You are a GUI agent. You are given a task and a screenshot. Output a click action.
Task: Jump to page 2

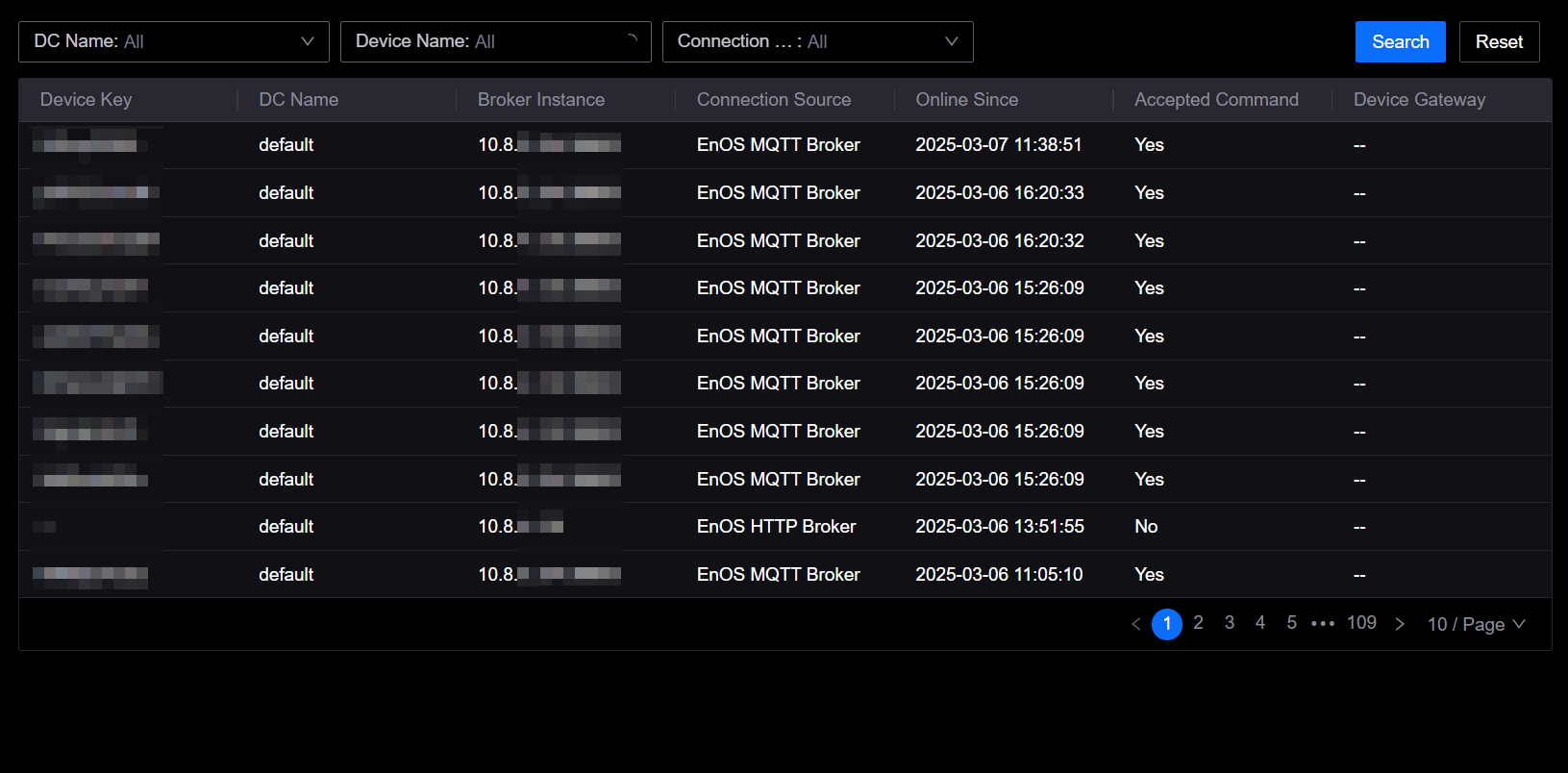pyautogui.click(x=1198, y=623)
